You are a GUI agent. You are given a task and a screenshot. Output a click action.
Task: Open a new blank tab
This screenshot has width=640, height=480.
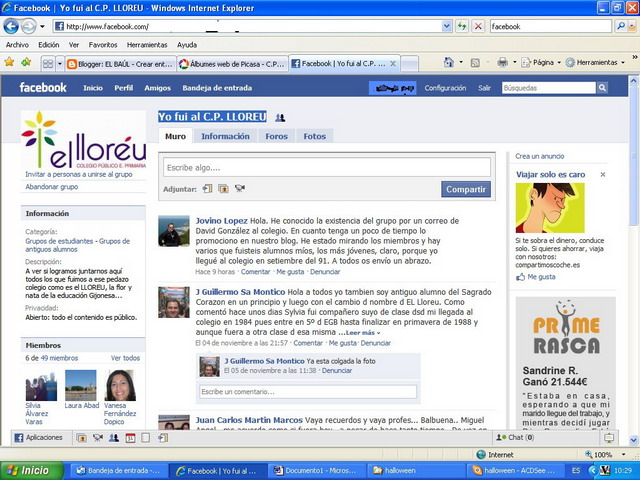[410, 64]
